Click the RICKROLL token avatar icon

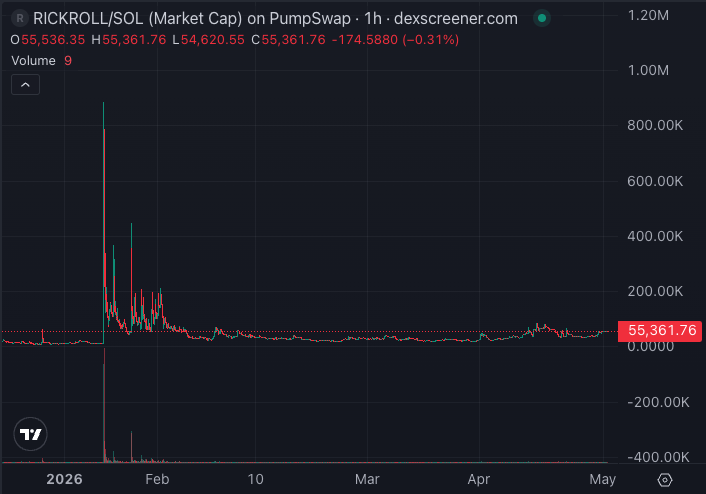[20, 18]
